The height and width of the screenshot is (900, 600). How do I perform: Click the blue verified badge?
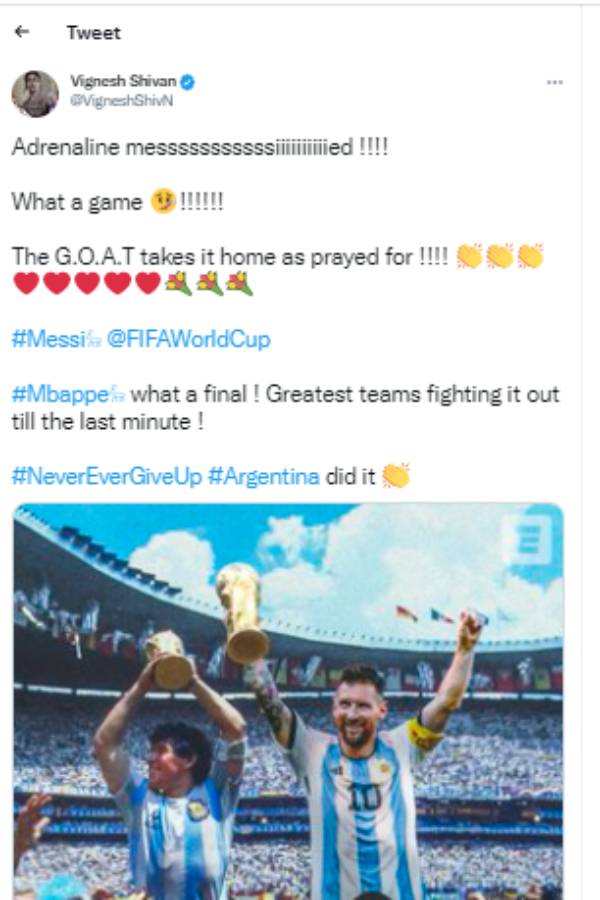(x=186, y=82)
